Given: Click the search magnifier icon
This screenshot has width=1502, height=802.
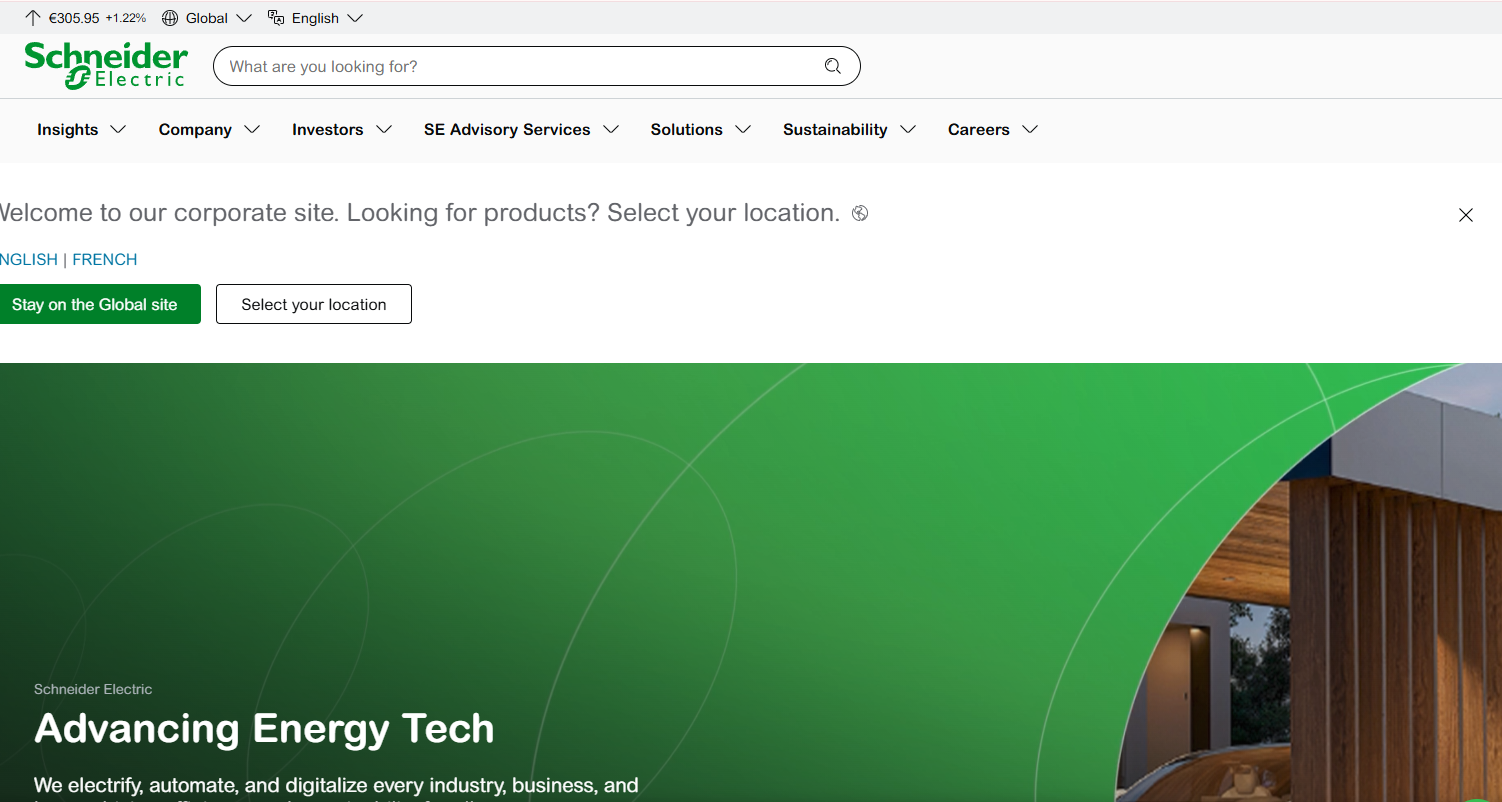Looking at the screenshot, I should click(x=833, y=66).
